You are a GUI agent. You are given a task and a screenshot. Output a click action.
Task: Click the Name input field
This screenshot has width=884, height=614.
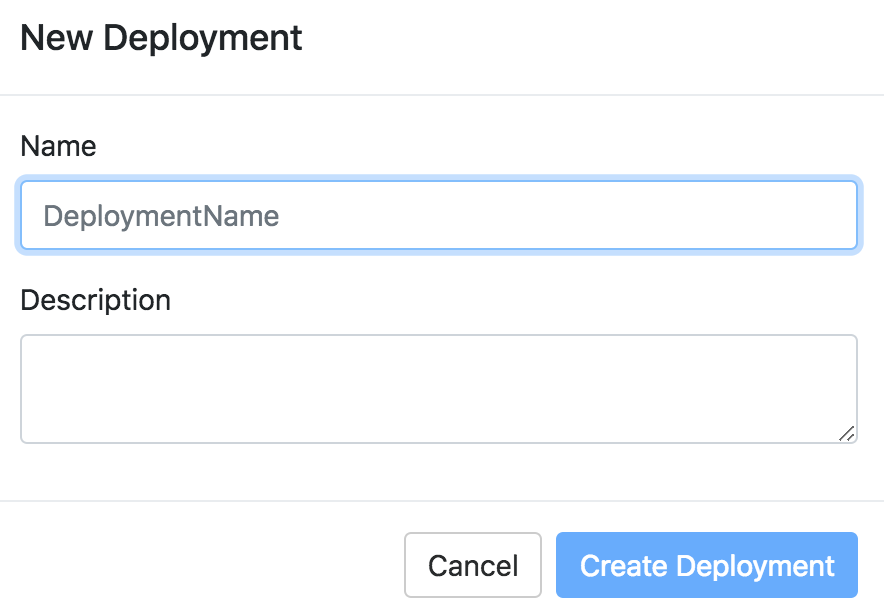[438, 215]
